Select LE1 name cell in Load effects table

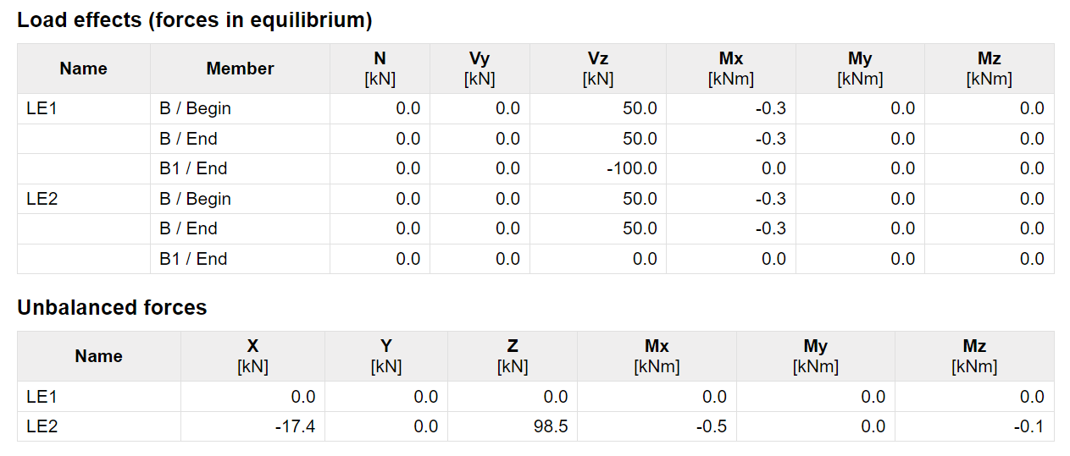point(42,109)
